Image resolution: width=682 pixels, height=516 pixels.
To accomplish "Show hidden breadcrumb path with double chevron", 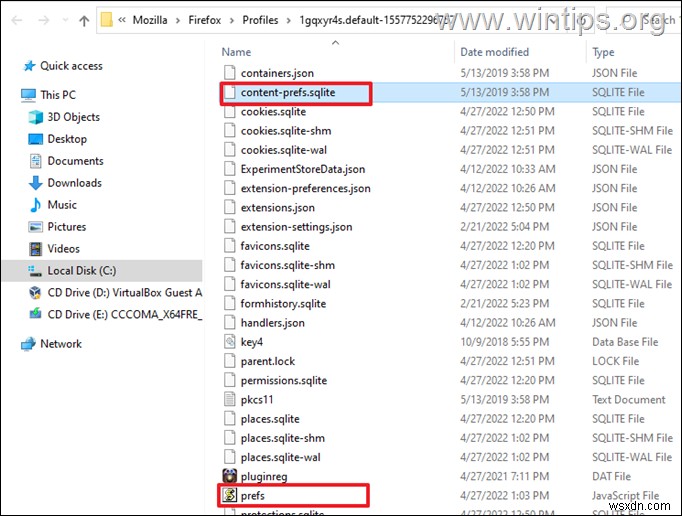I will pos(122,20).
